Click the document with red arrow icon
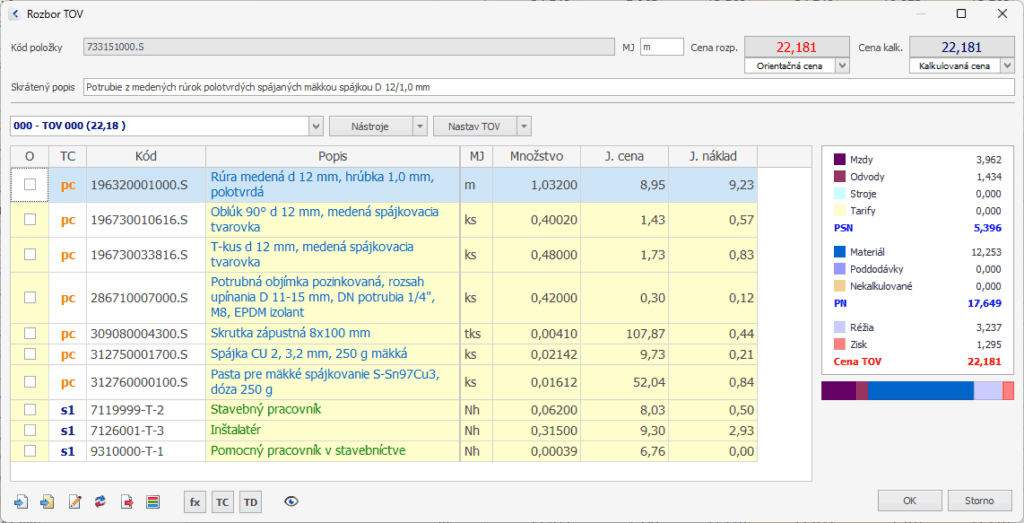Image resolution: width=1024 pixels, height=523 pixels. pos(127,501)
